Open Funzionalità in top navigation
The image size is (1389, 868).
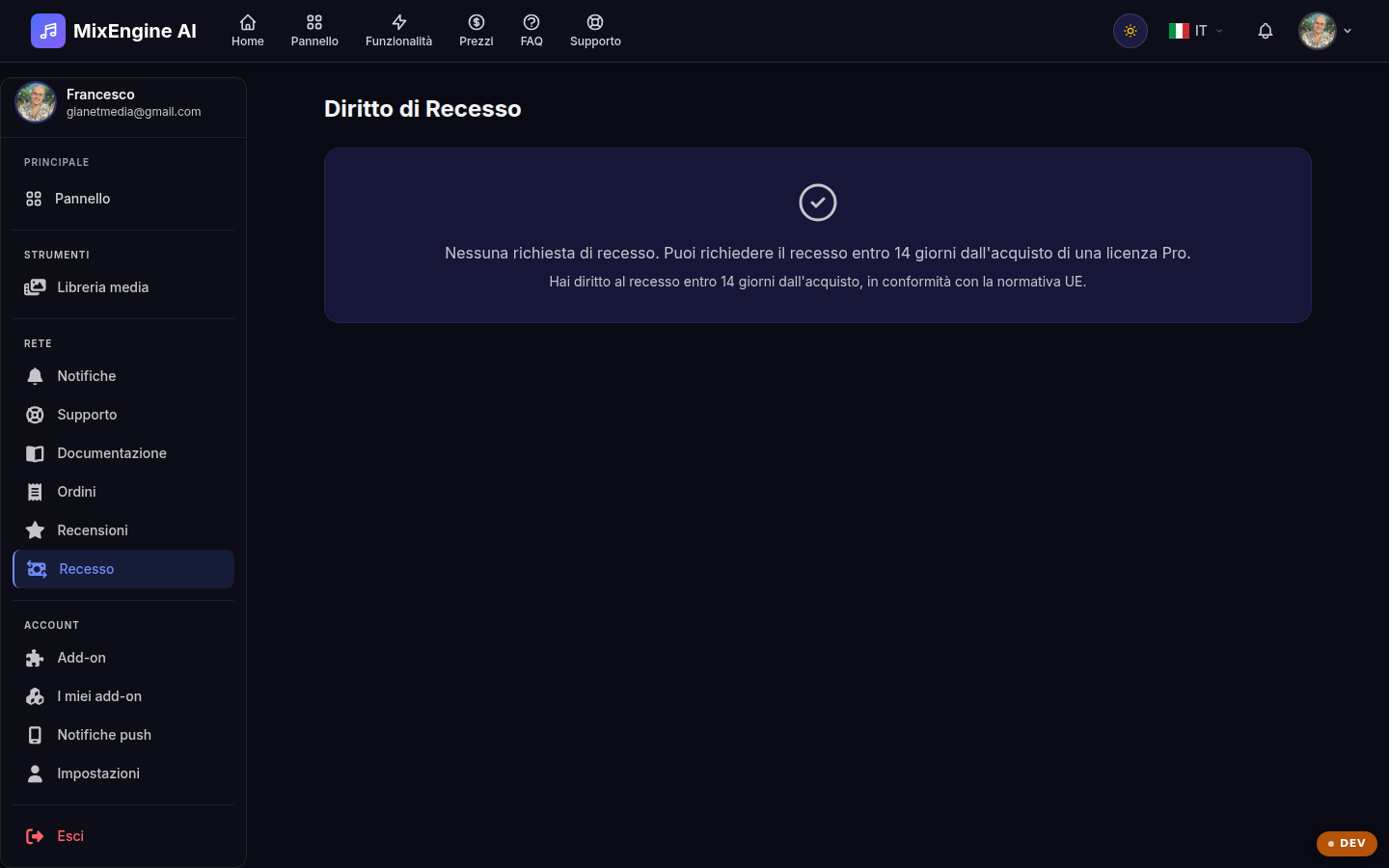pyautogui.click(x=398, y=31)
